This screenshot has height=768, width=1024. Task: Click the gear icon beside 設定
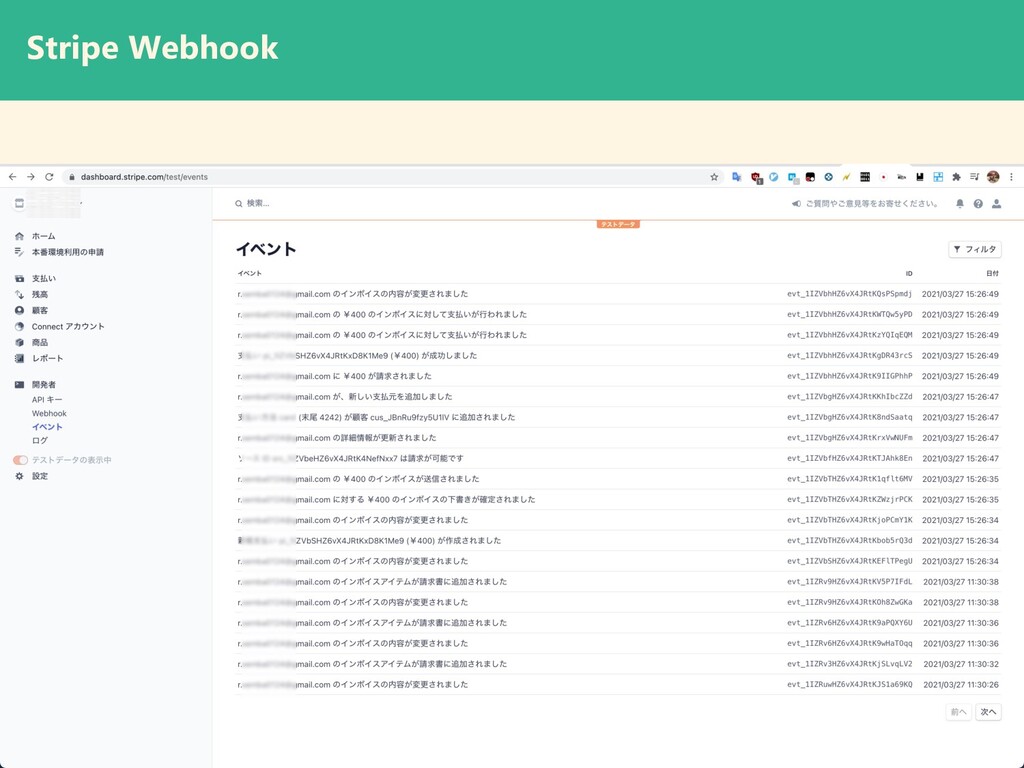coord(19,477)
